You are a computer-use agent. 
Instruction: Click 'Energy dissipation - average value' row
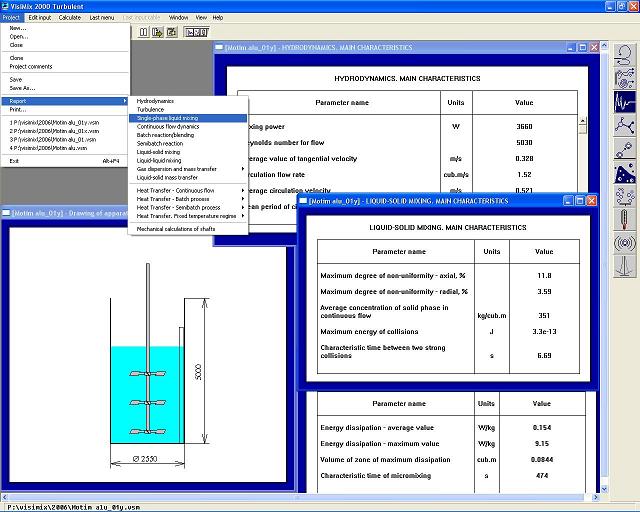click(x=451, y=427)
